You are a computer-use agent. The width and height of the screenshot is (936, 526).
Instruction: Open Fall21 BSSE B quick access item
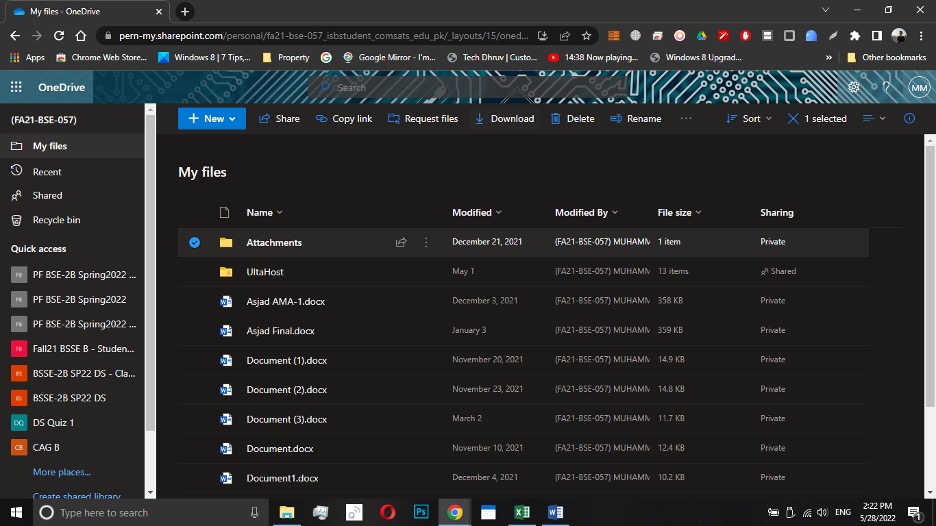pyautogui.click(x=72, y=348)
